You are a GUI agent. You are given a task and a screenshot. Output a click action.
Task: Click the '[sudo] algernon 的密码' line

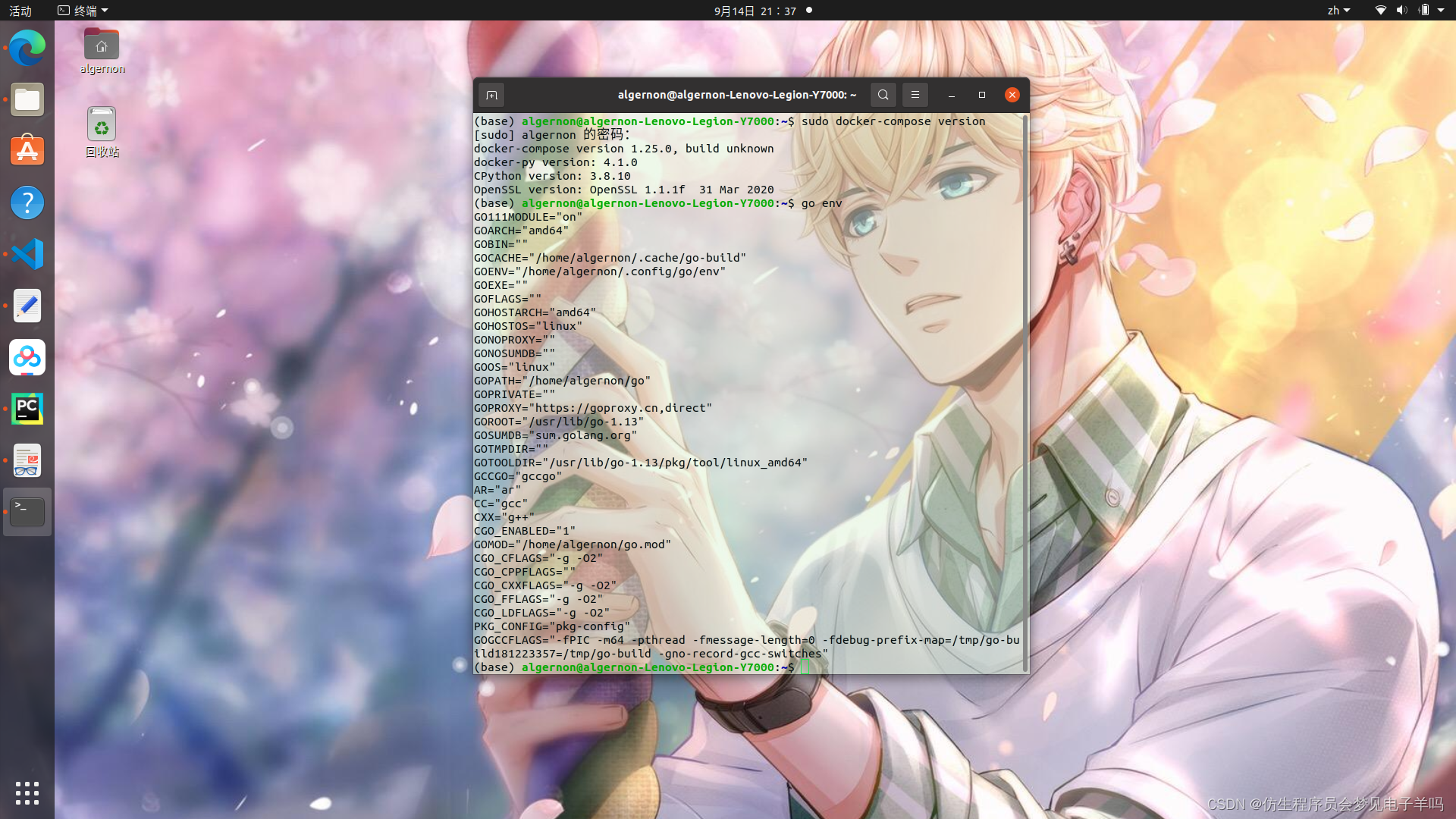[x=552, y=135]
